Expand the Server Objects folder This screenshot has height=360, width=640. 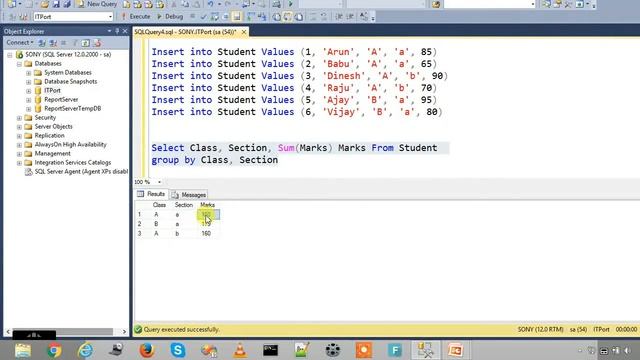(19, 127)
